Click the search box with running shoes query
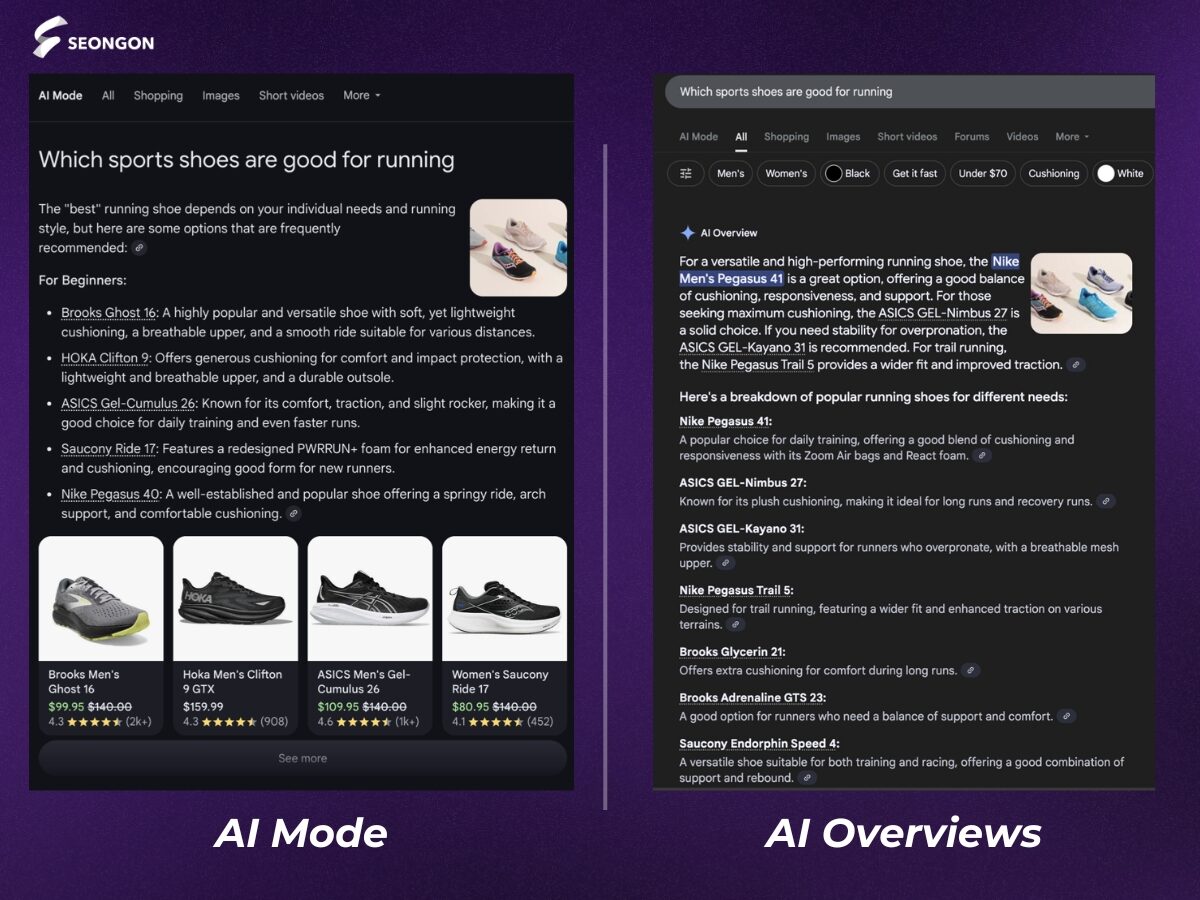Screen dimensions: 1200x900 point(909,92)
